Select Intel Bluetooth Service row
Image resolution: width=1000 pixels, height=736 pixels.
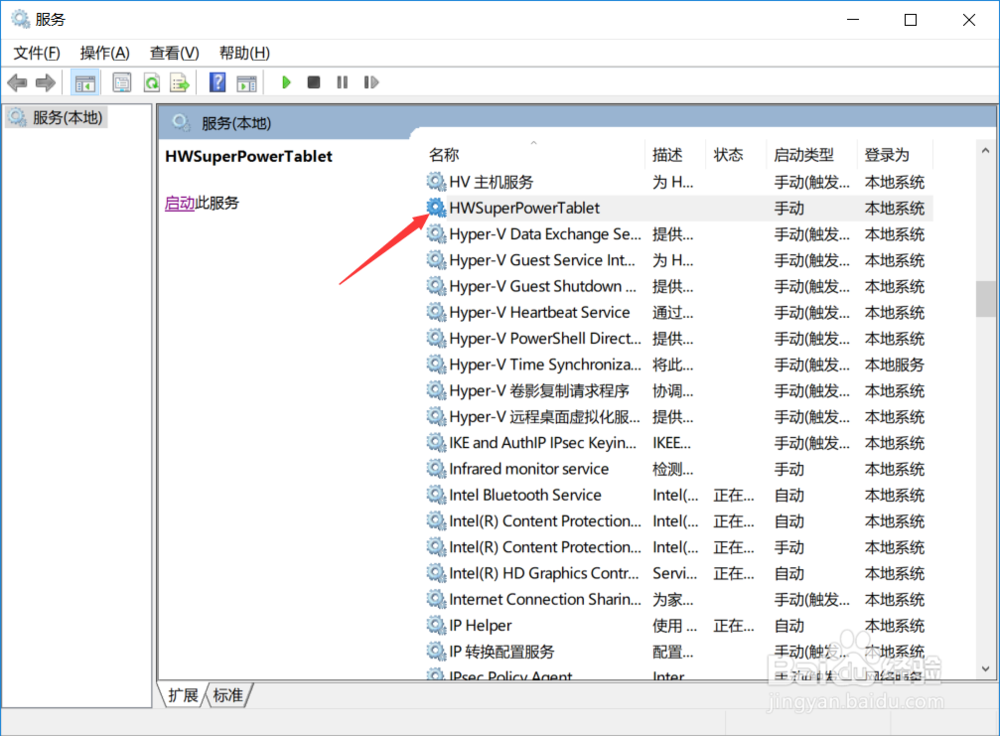(x=677, y=496)
